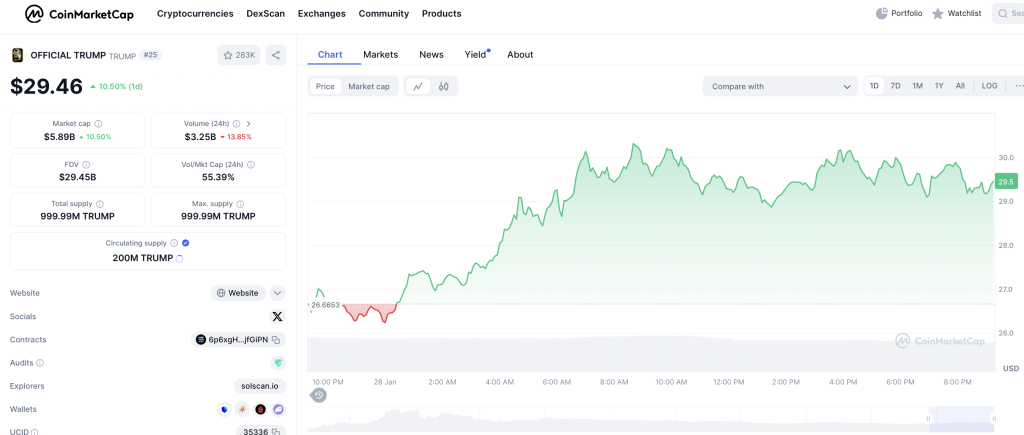The height and width of the screenshot is (435, 1024).
Task: Click left handle of range selector
Action: pos(928,418)
